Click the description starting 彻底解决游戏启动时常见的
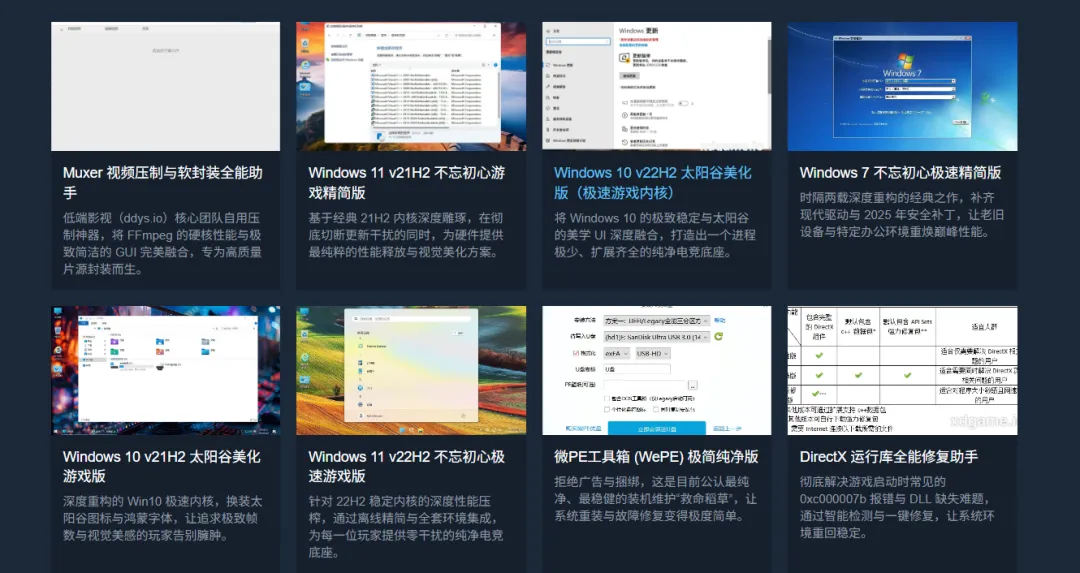The width and height of the screenshot is (1080, 573). 897,507
